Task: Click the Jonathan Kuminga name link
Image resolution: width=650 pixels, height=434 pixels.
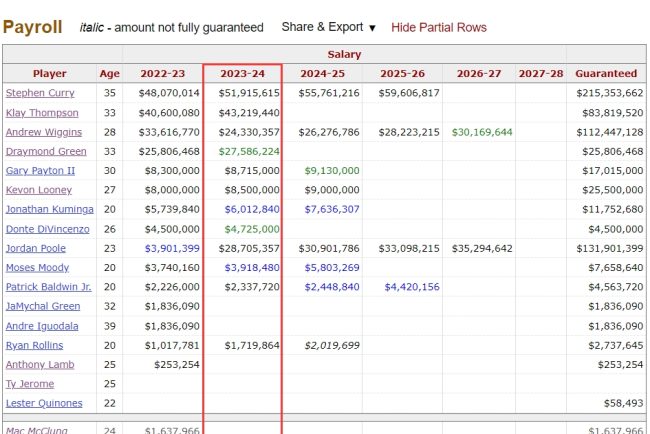Action: pyautogui.click(x=49, y=209)
